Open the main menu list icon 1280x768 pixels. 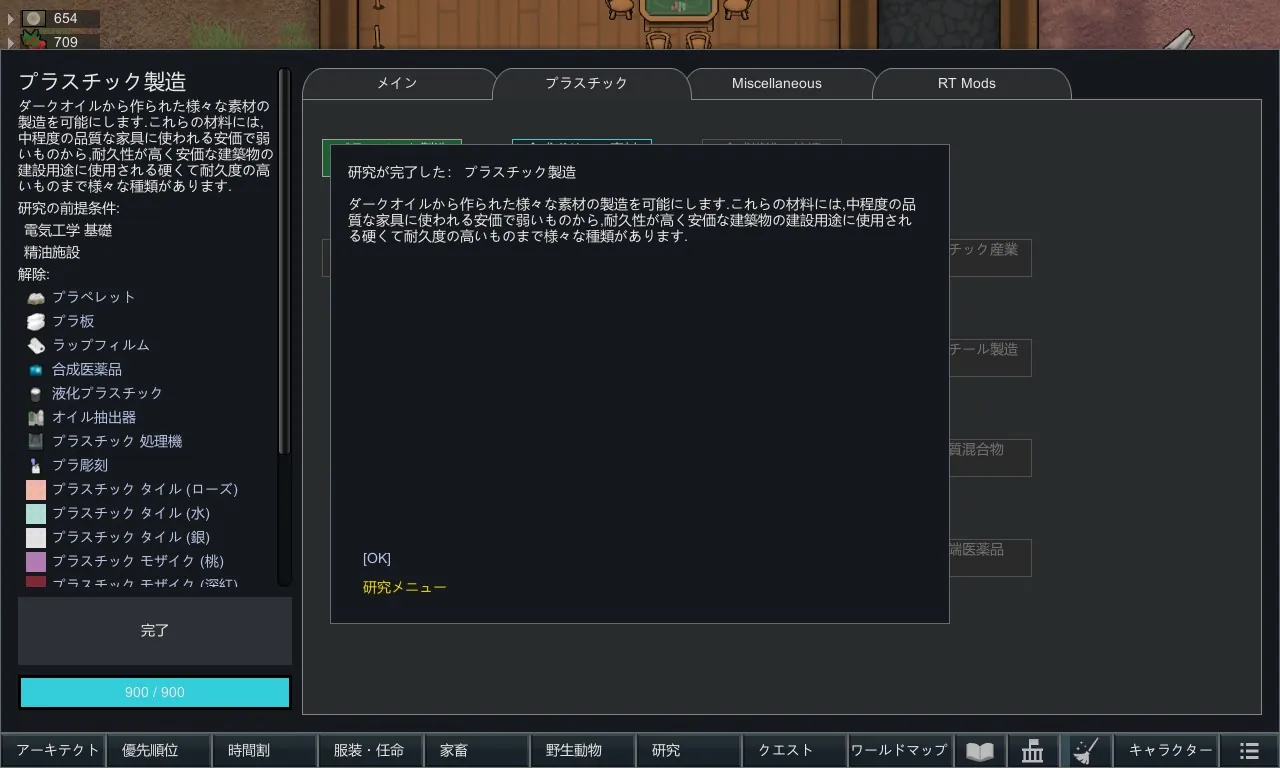click(1249, 751)
